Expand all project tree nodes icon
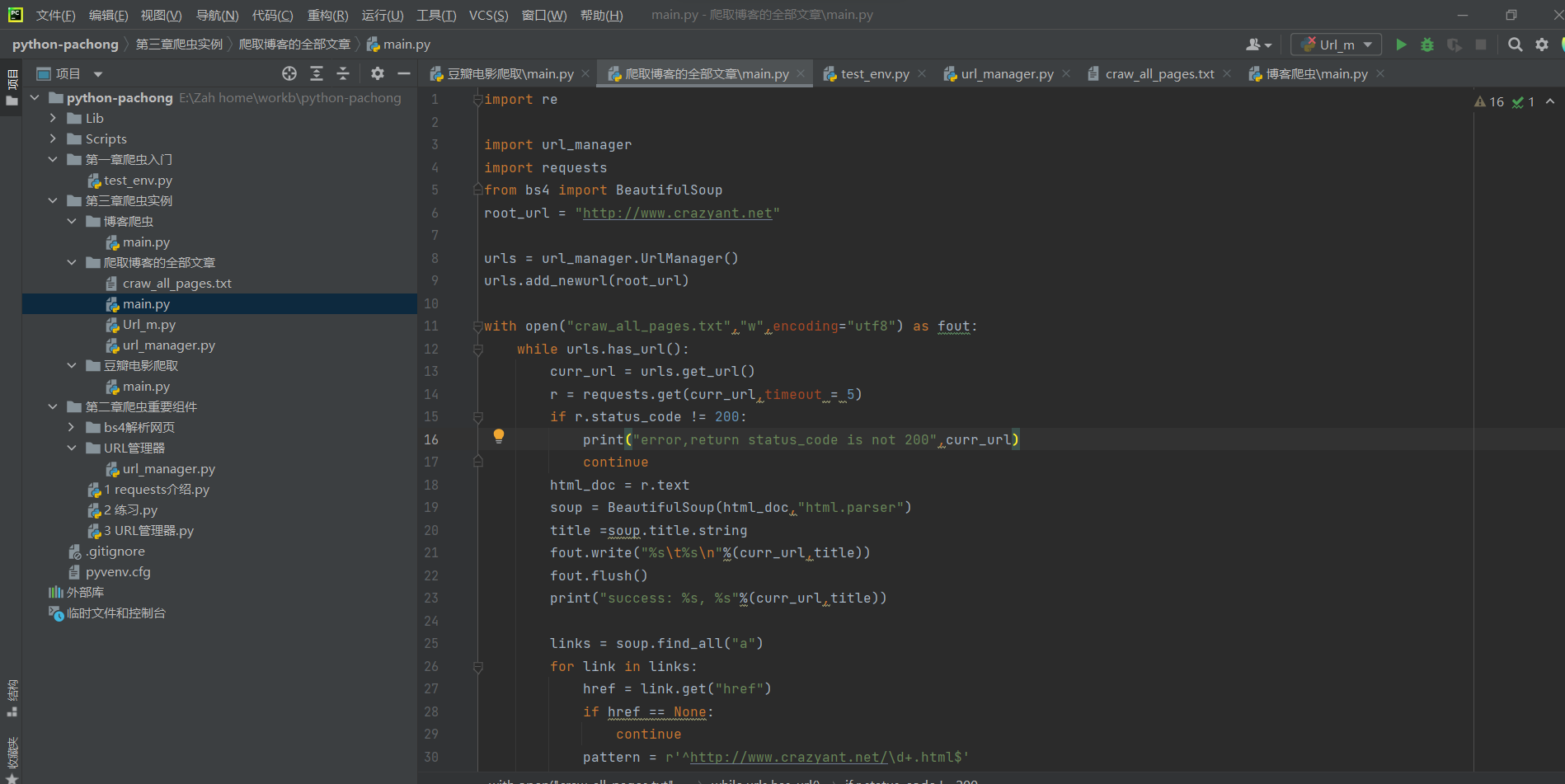Viewport: 1565px width, 784px height. coord(317,73)
